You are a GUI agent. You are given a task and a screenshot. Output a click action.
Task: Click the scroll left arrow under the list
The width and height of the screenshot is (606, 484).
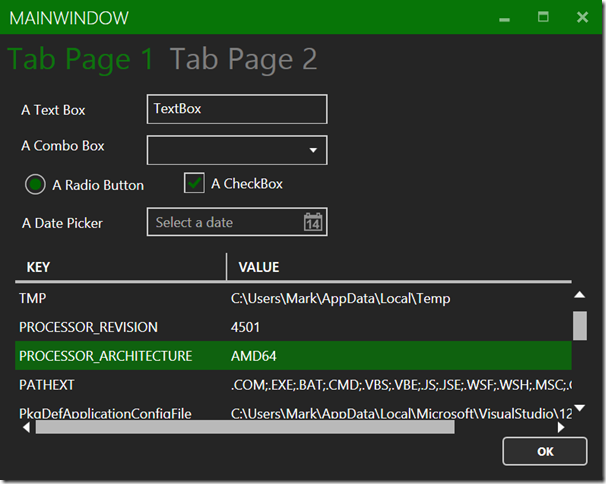(x=25, y=427)
